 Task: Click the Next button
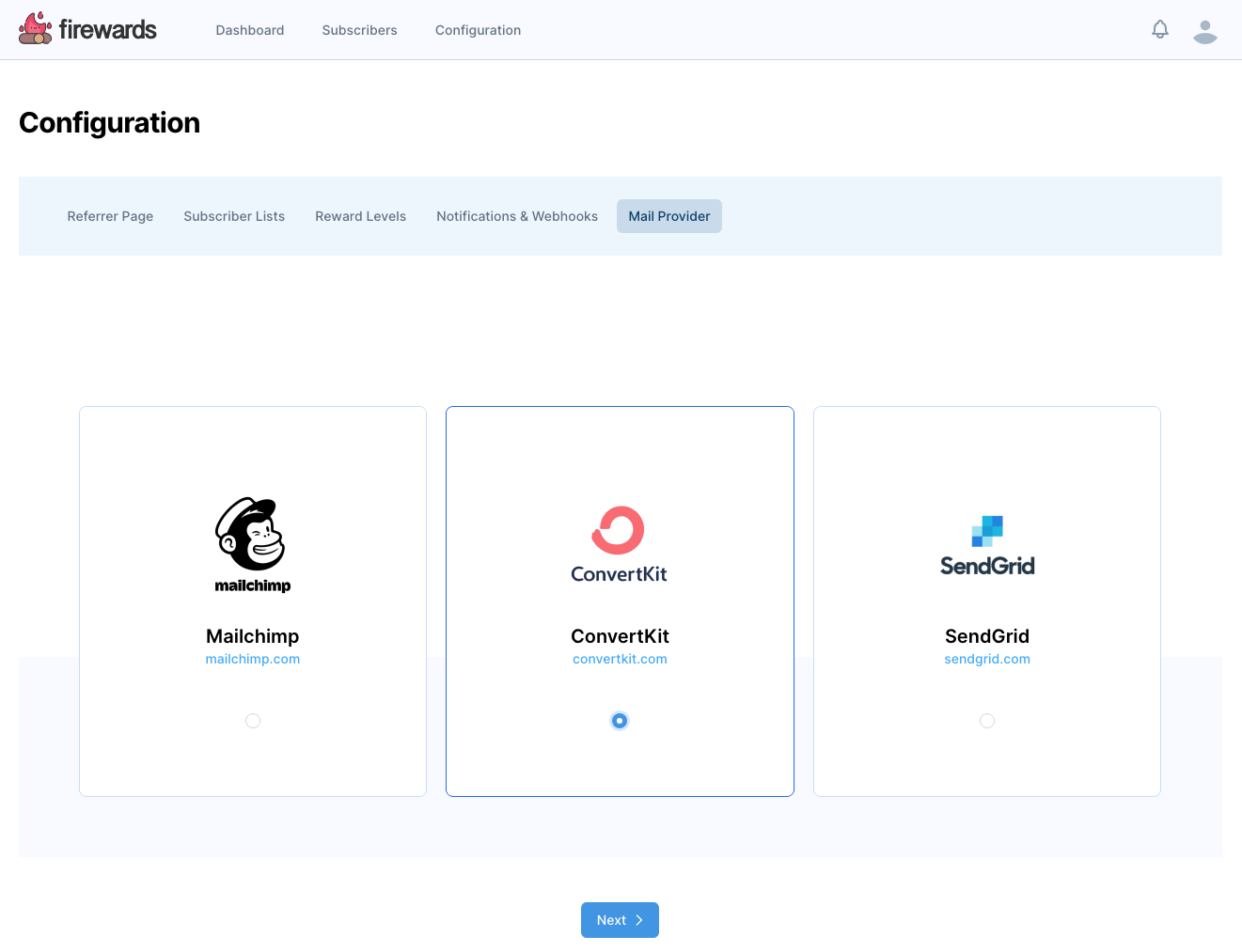click(x=620, y=920)
